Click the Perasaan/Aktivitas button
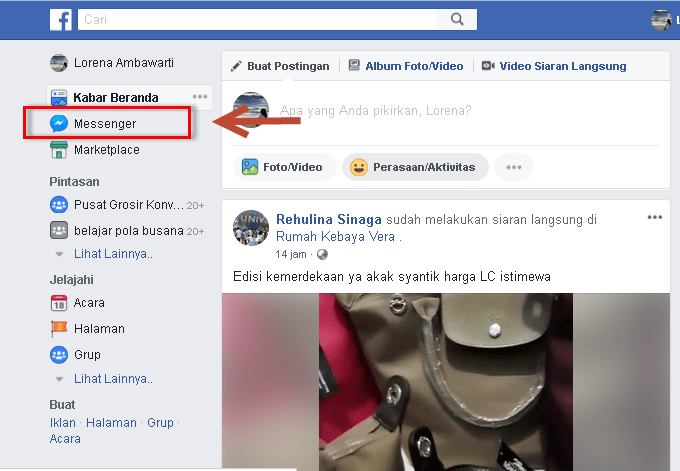 (415, 167)
